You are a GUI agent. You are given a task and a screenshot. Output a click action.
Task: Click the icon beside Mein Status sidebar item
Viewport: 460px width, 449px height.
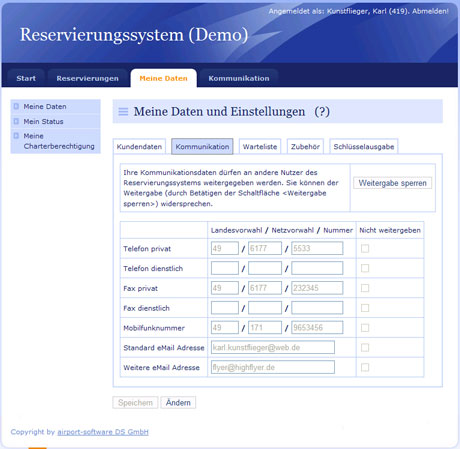click(x=16, y=121)
